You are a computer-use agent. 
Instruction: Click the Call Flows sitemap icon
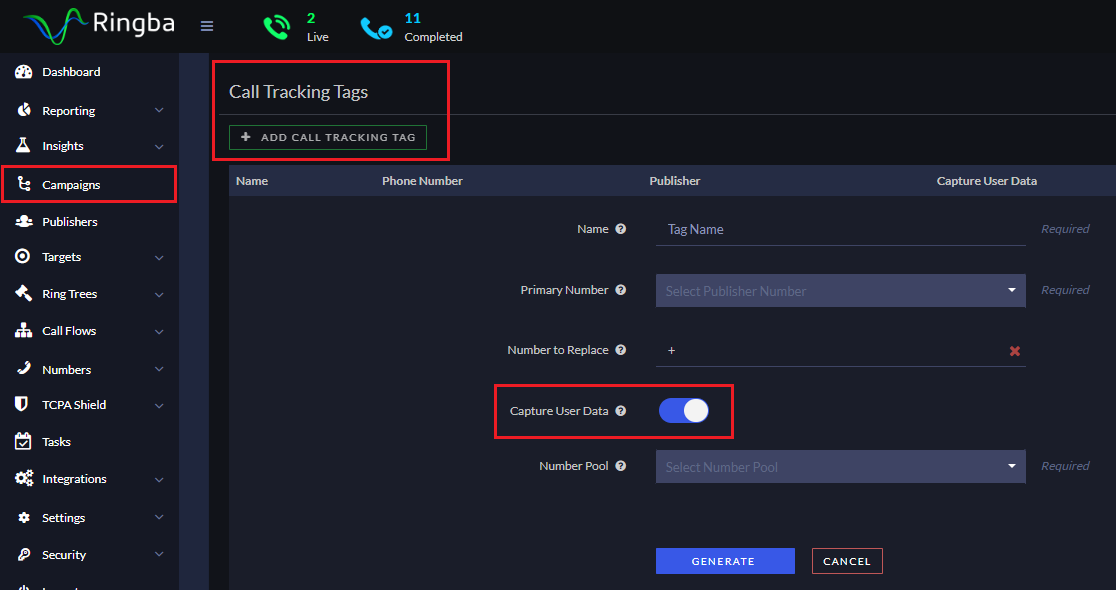coord(23,330)
